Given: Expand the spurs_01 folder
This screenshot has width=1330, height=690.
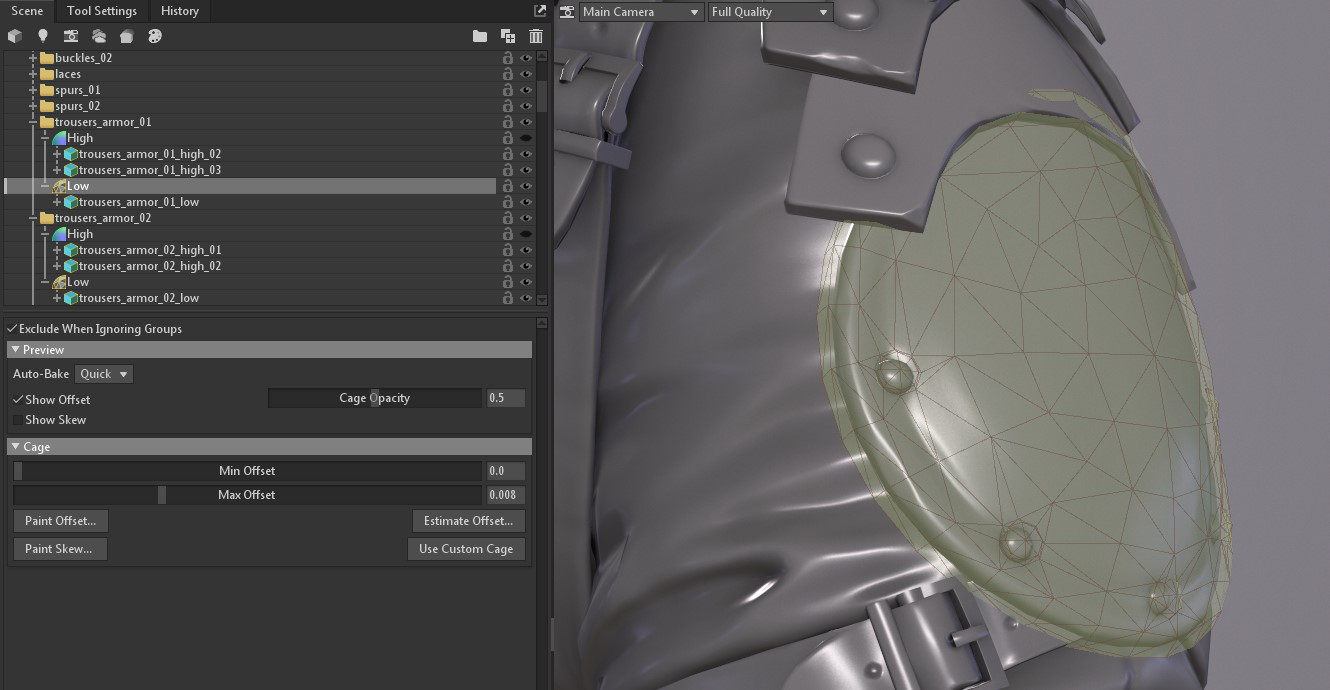Looking at the screenshot, I should click(33, 90).
